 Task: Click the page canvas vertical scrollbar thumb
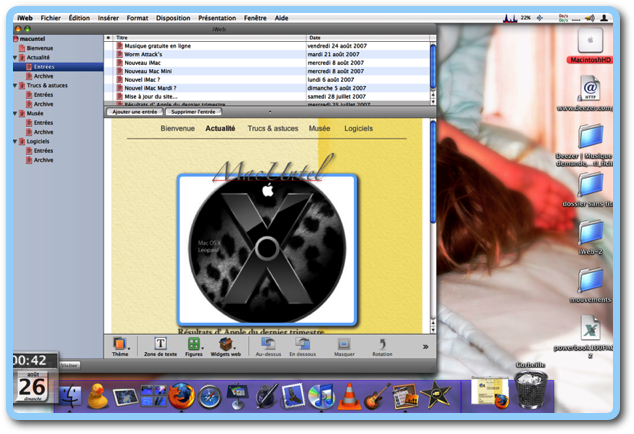coord(433,171)
